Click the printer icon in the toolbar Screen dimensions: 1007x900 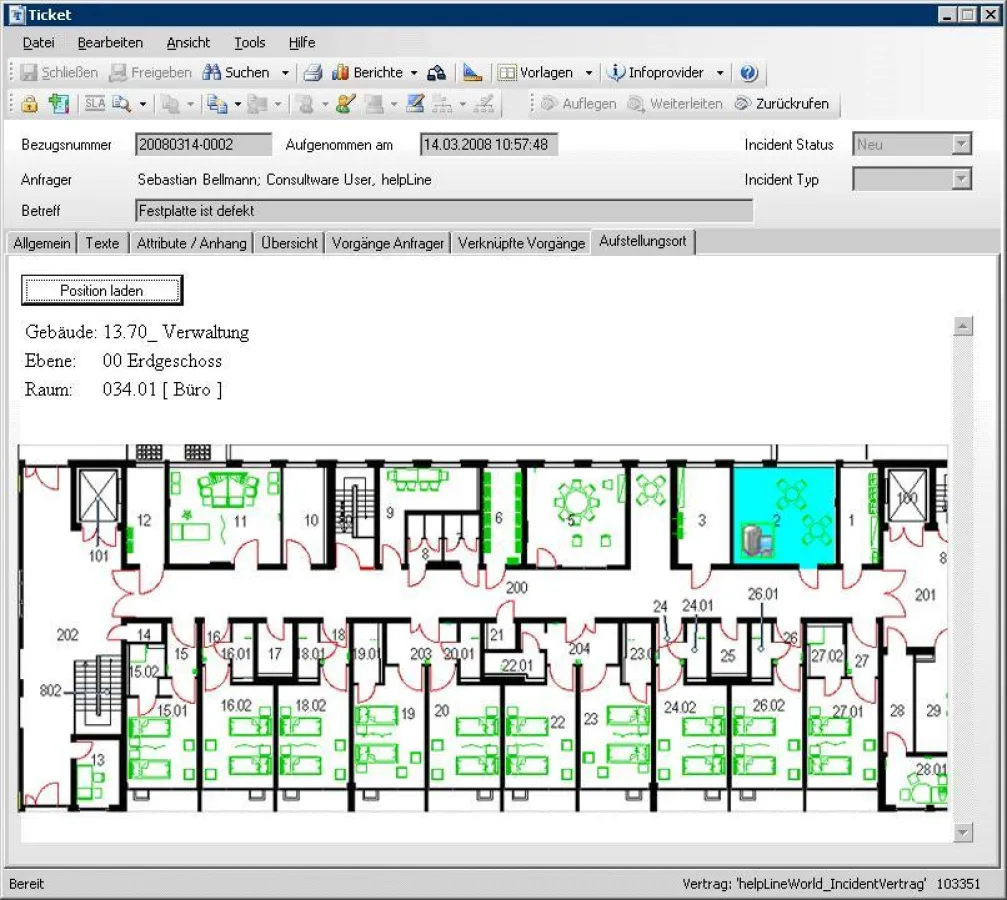pos(313,73)
